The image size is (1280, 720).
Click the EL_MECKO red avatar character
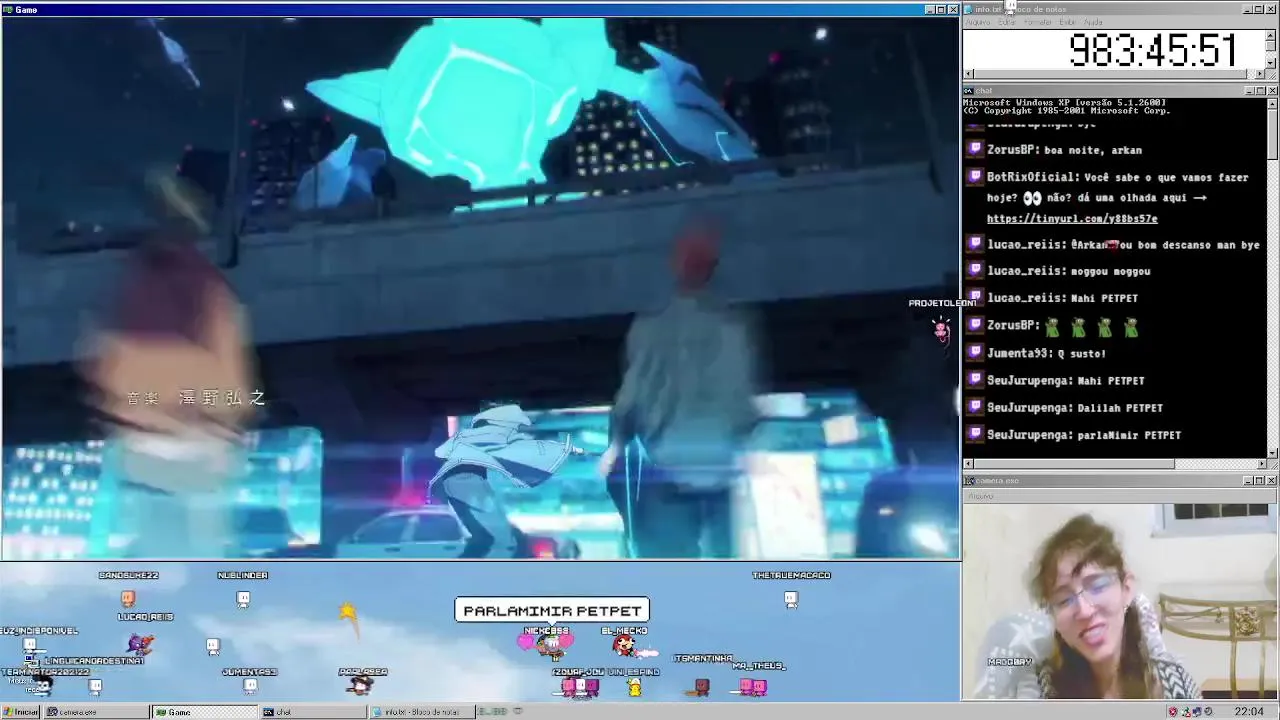625,645
